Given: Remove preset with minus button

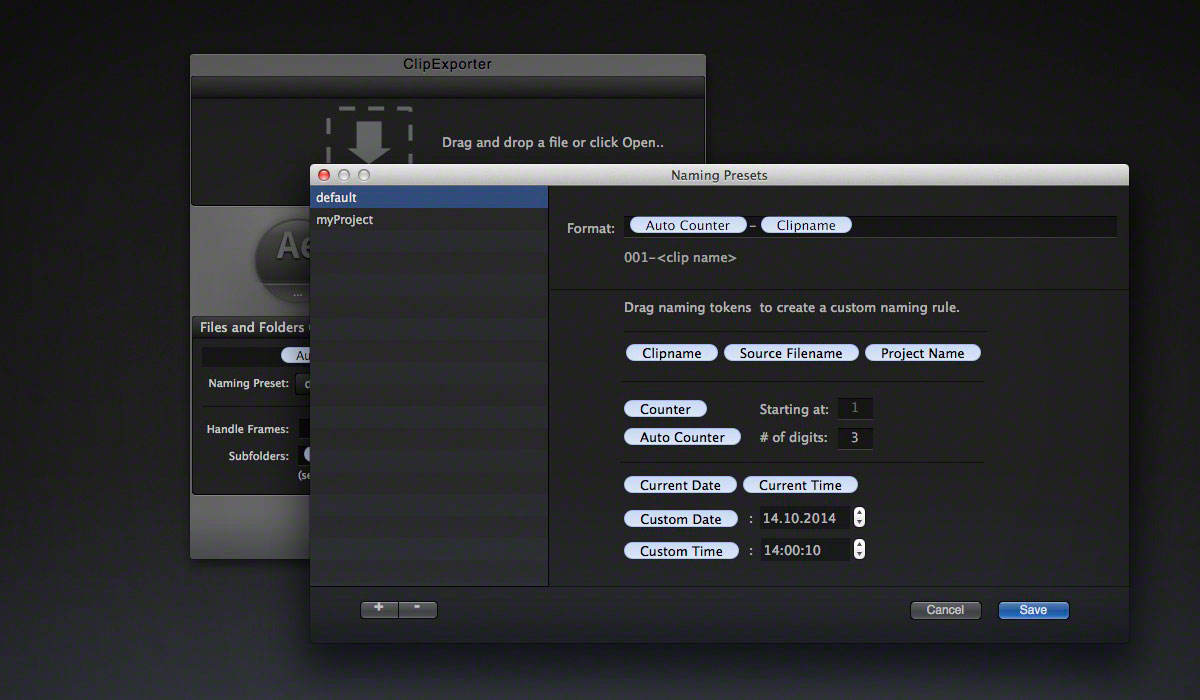Looking at the screenshot, I should tap(418, 609).
